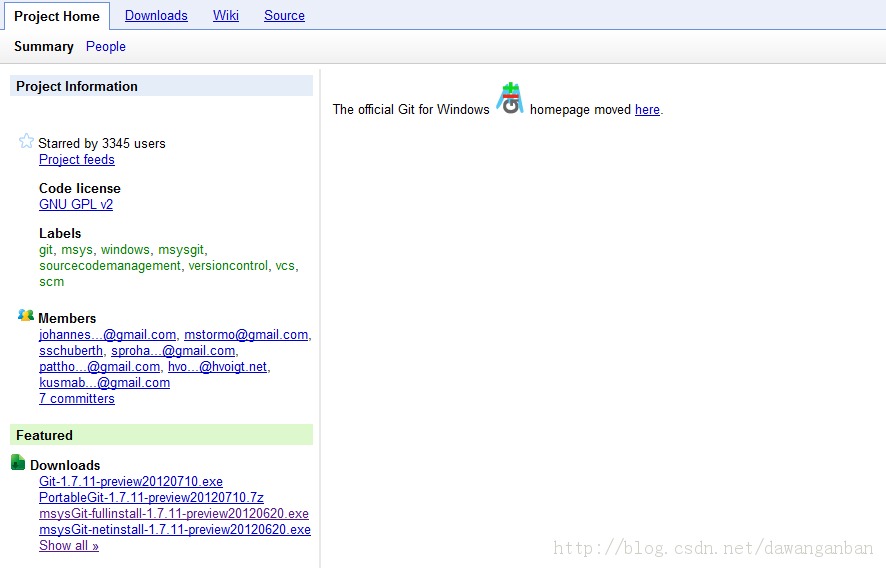This screenshot has width=886, height=568.
Task: Open member hvo...@hvoigt.net
Action: pyautogui.click(x=218, y=366)
